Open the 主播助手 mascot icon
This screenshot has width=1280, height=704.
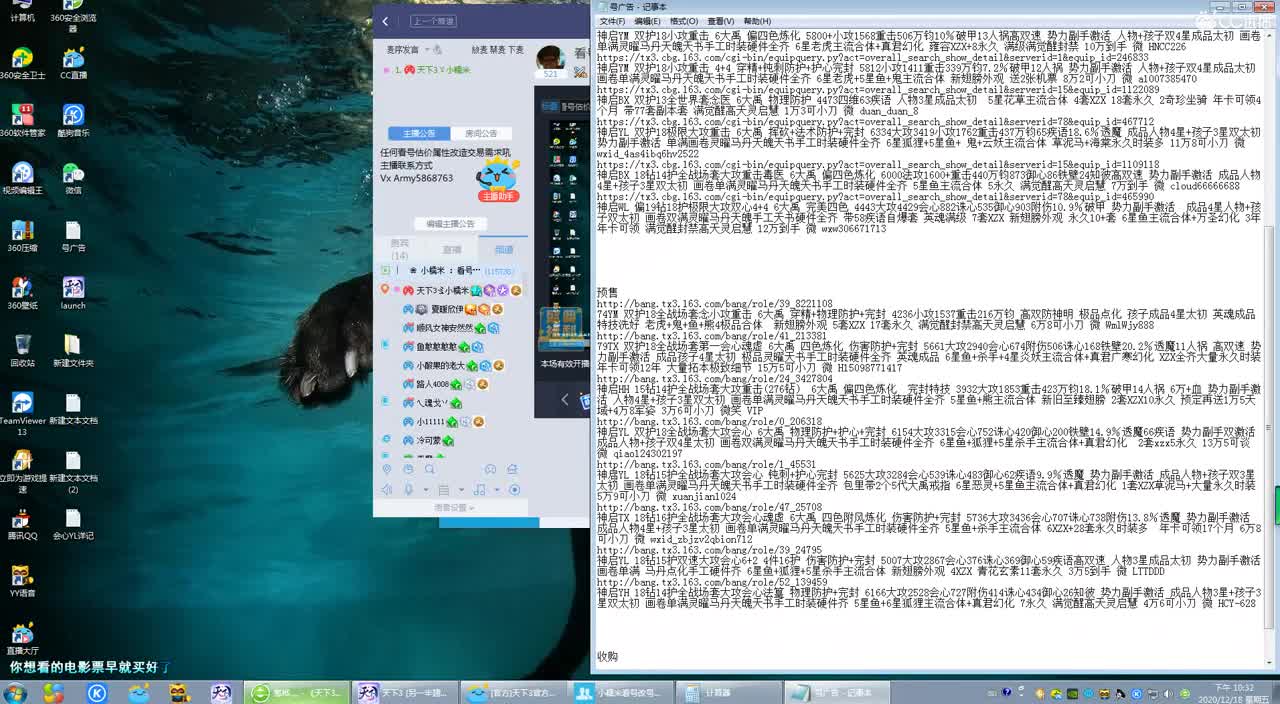coord(497,180)
